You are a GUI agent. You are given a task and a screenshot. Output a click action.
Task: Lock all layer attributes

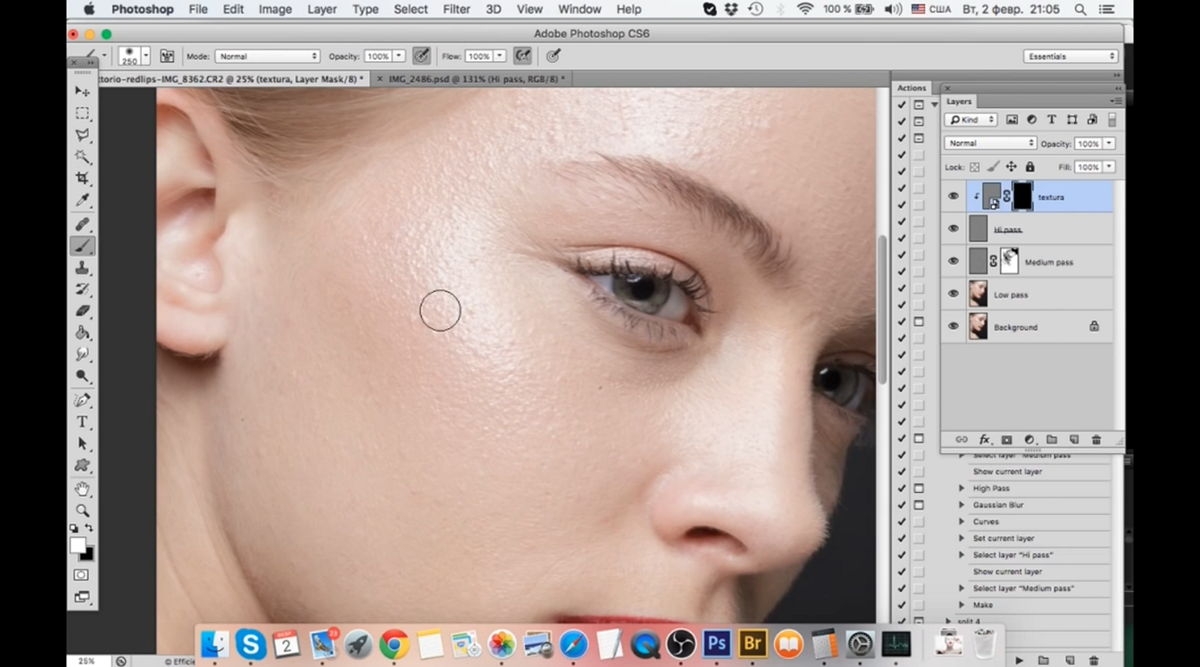coord(1029,167)
